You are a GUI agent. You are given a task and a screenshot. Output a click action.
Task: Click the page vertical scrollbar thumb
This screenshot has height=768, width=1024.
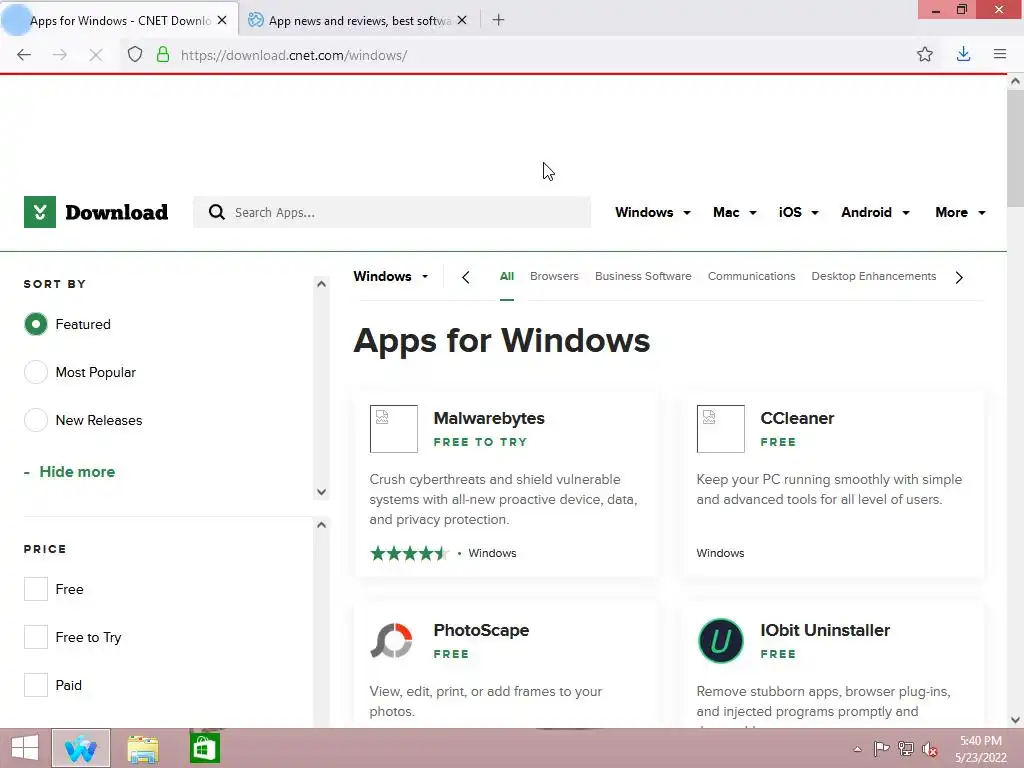coord(1015,148)
